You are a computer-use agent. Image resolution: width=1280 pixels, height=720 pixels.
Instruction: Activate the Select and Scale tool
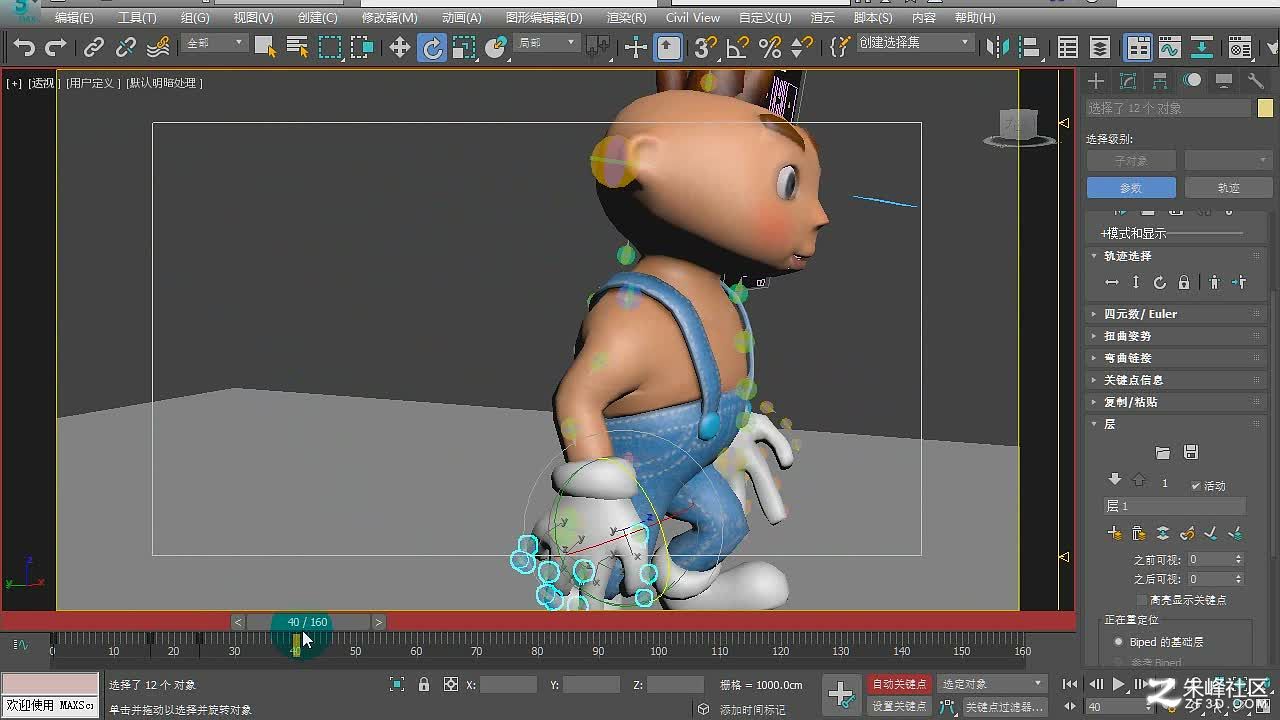coord(464,47)
